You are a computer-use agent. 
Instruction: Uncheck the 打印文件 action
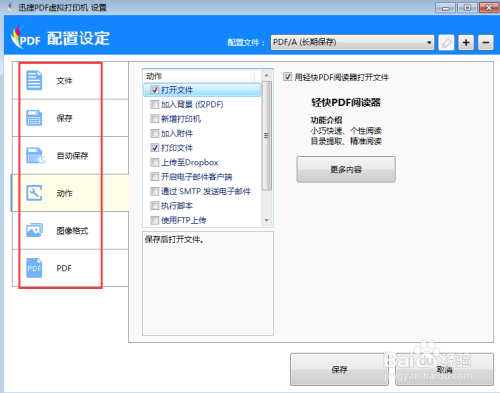coord(155,148)
